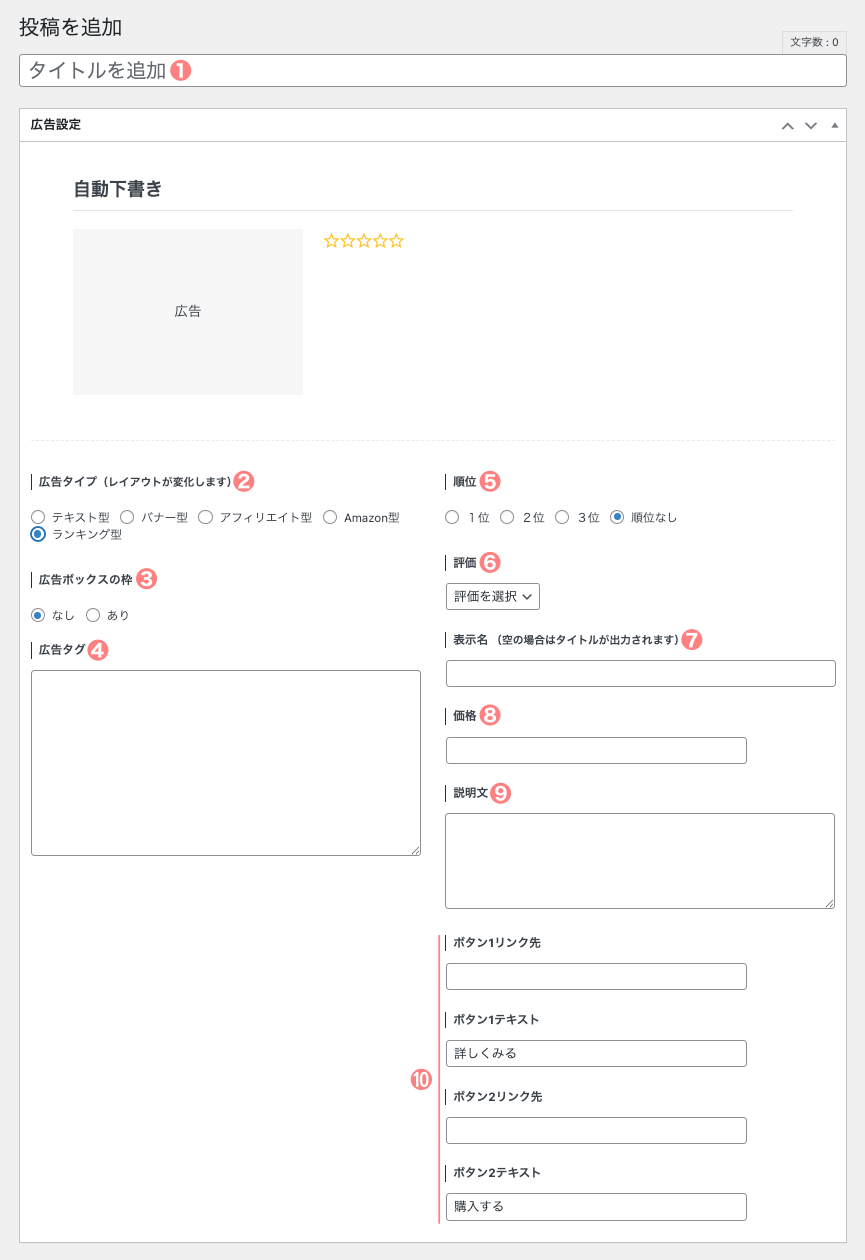Pick the 3位 ranking option
The width and height of the screenshot is (865, 1260).
(562, 517)
